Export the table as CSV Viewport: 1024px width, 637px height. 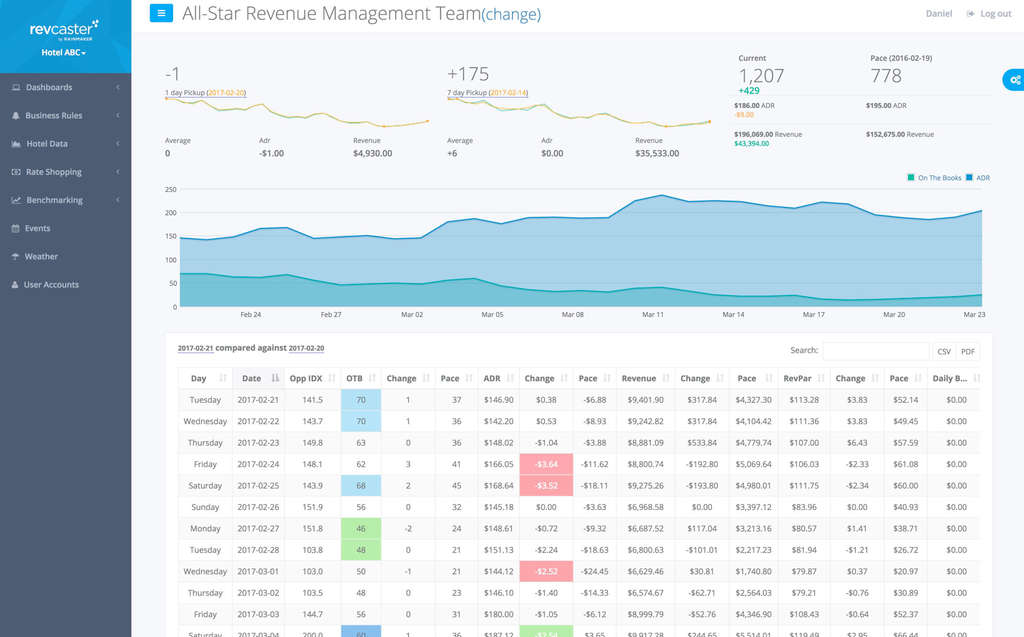click(943, 351)
